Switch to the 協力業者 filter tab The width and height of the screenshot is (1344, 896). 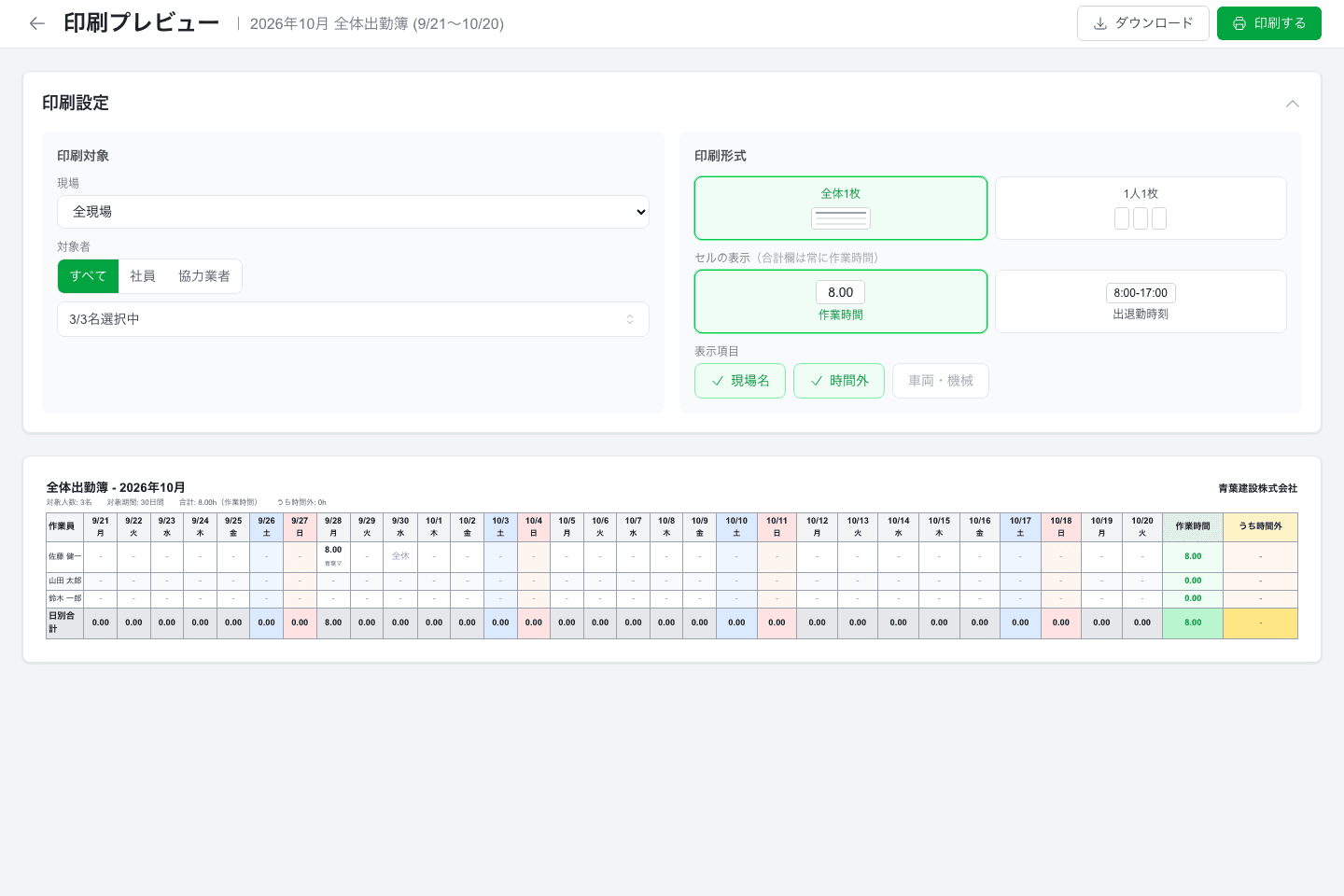(x=204, y=276)
